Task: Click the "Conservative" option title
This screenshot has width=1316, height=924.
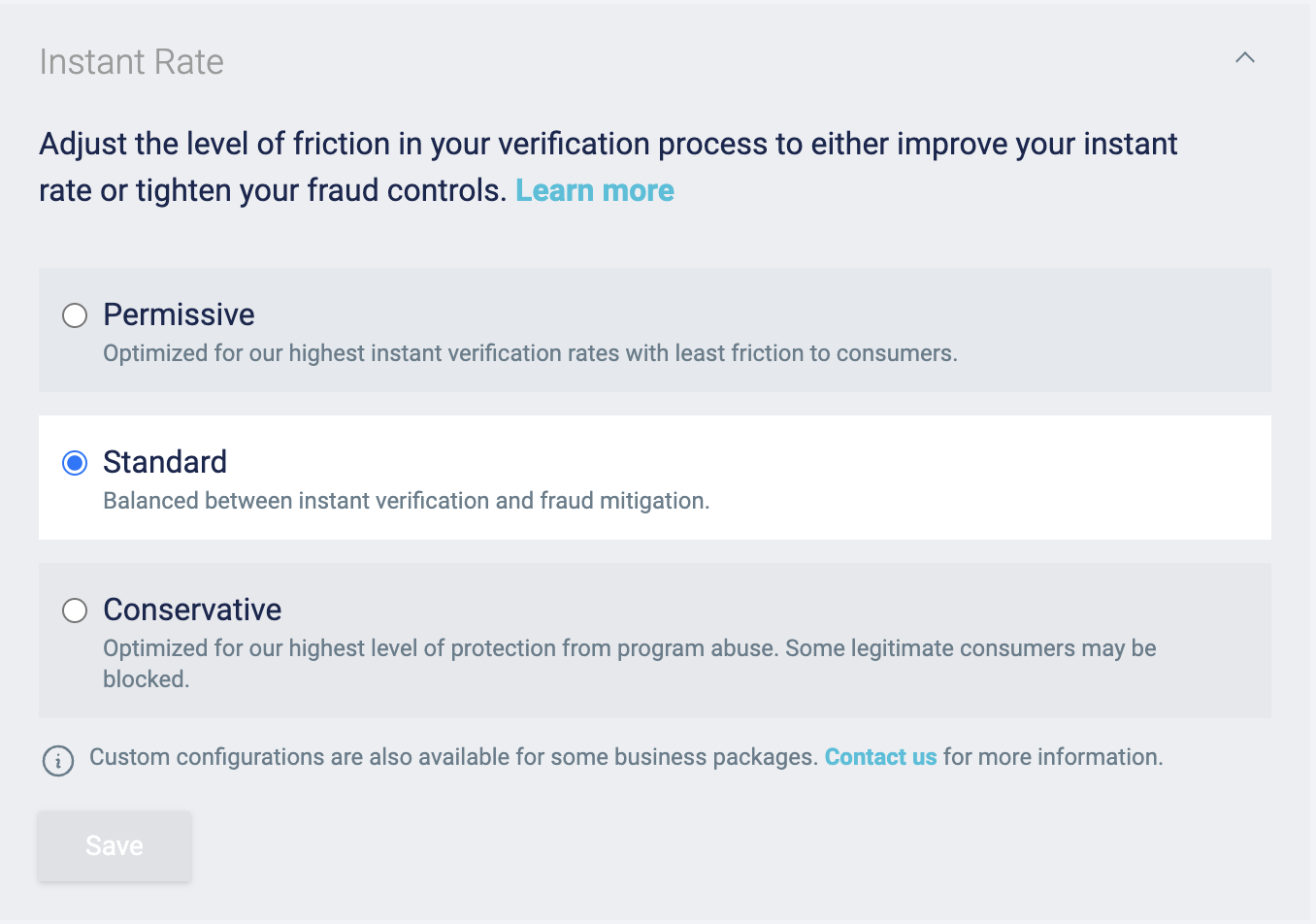Action: tap(192, 610)
